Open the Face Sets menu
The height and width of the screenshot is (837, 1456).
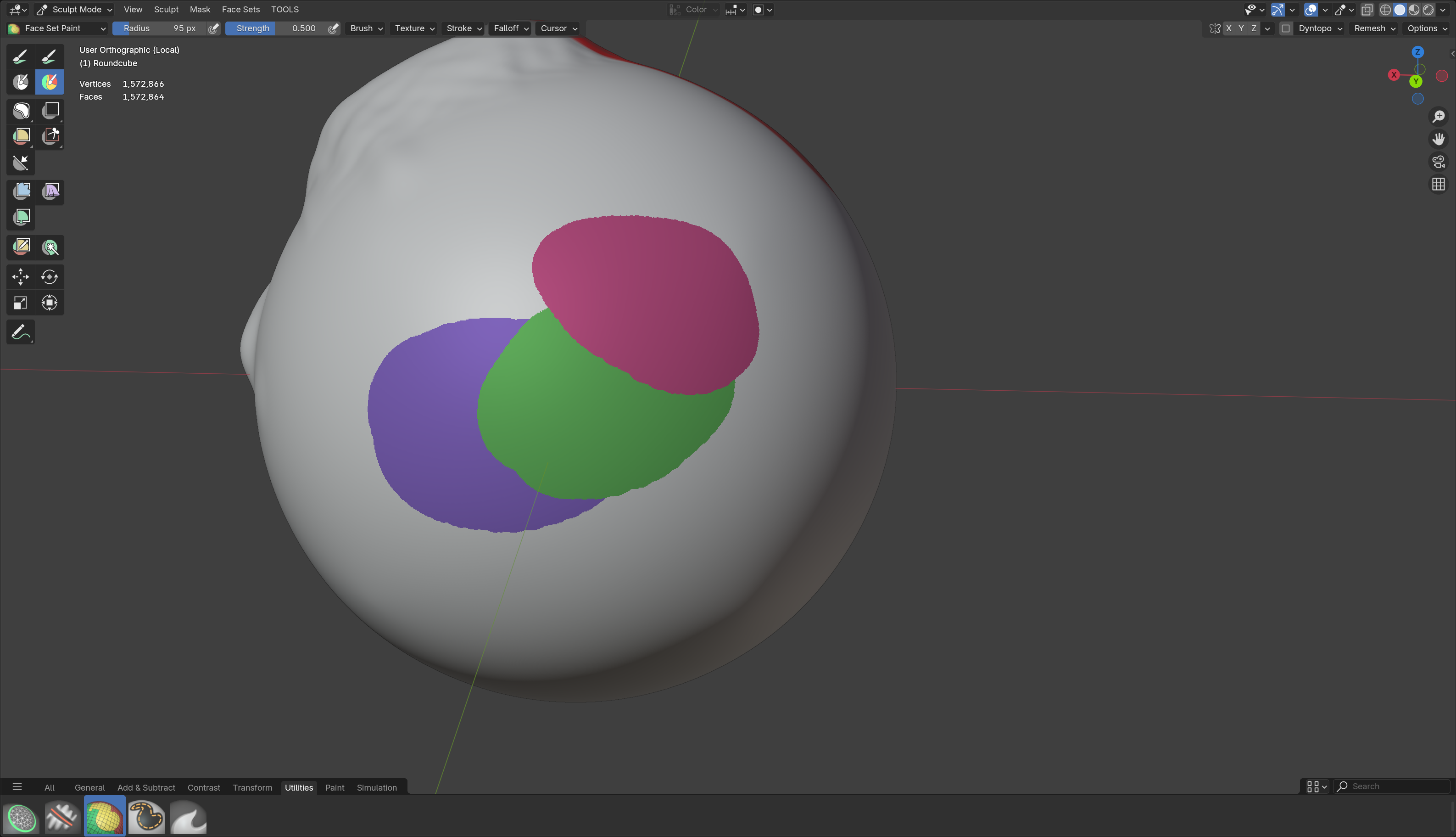(240, 9)
